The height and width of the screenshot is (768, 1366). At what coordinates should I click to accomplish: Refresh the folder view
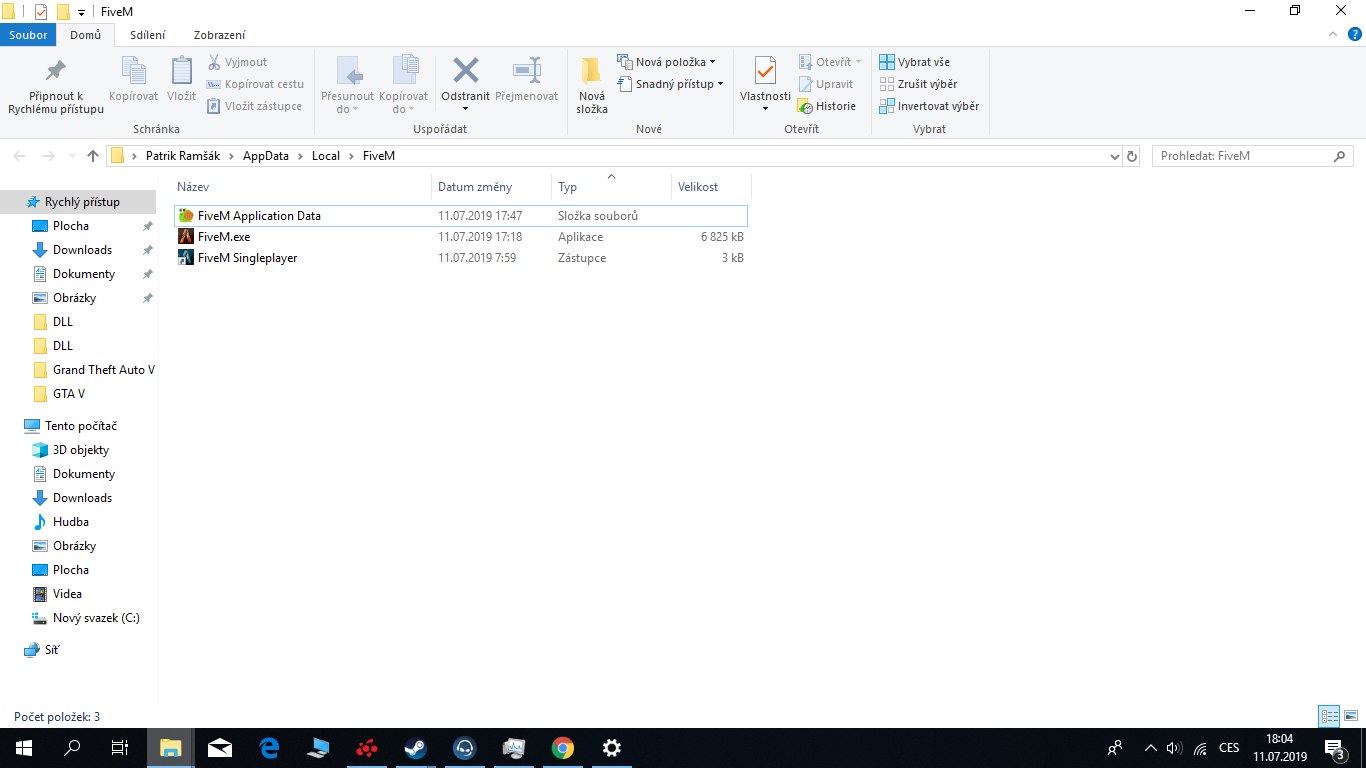click(1132, 157)
